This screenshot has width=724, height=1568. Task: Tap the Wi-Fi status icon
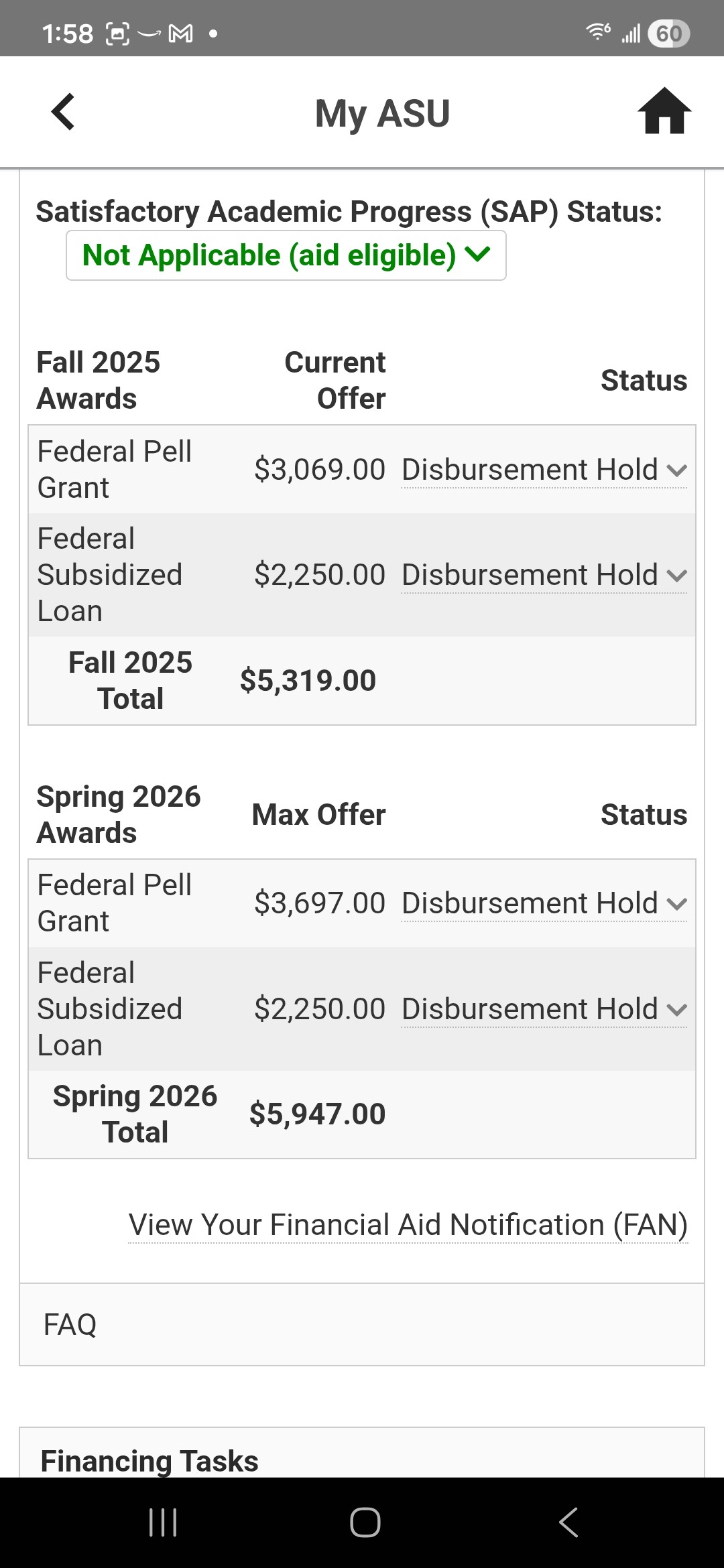(x=598, y=31)
